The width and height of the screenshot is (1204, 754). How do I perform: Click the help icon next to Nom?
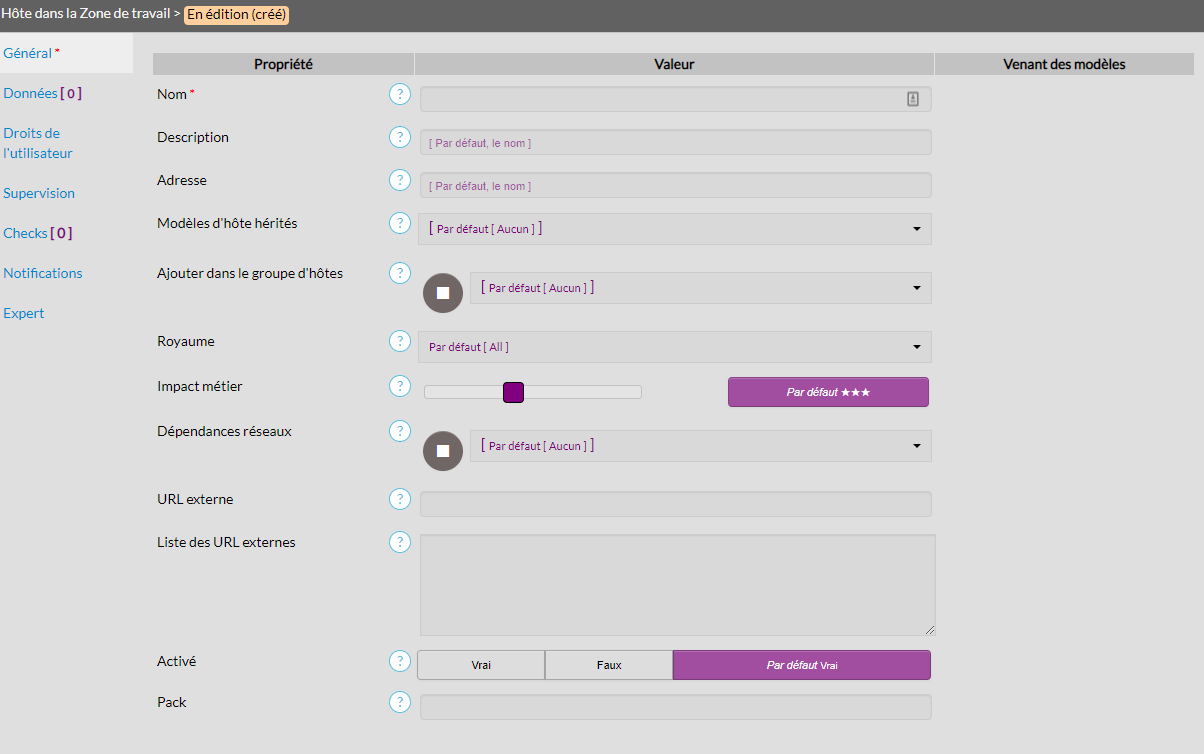point(400,94)
